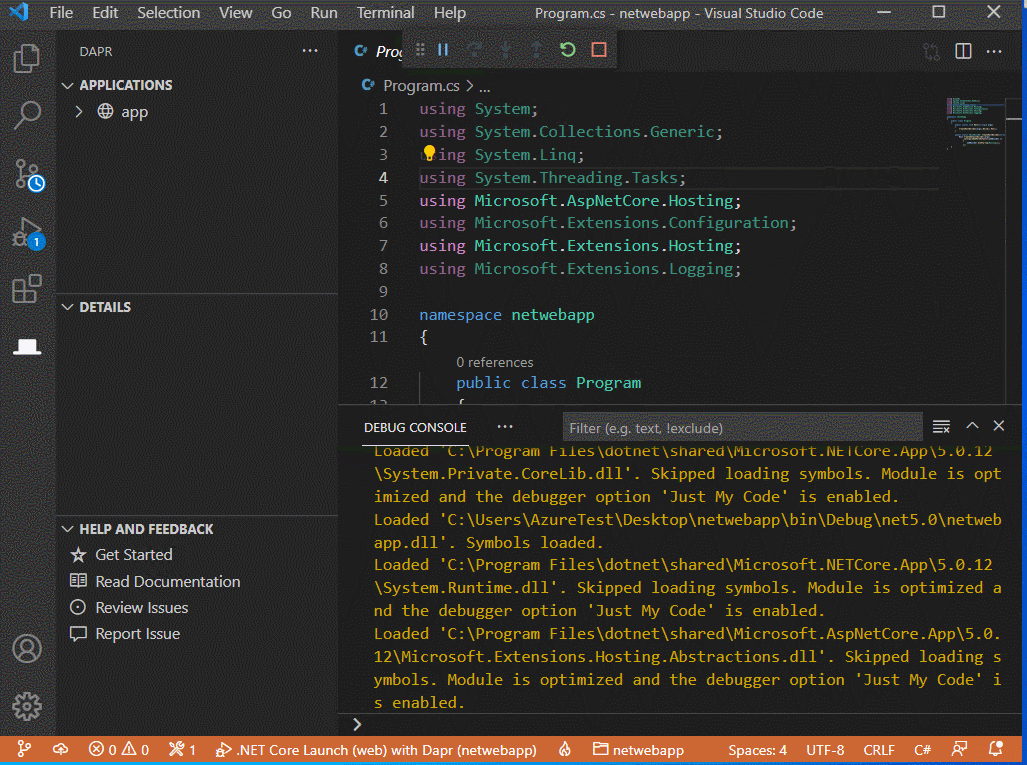
Task: Change file encoding UTF-8
Action: (x=825, y=749)
